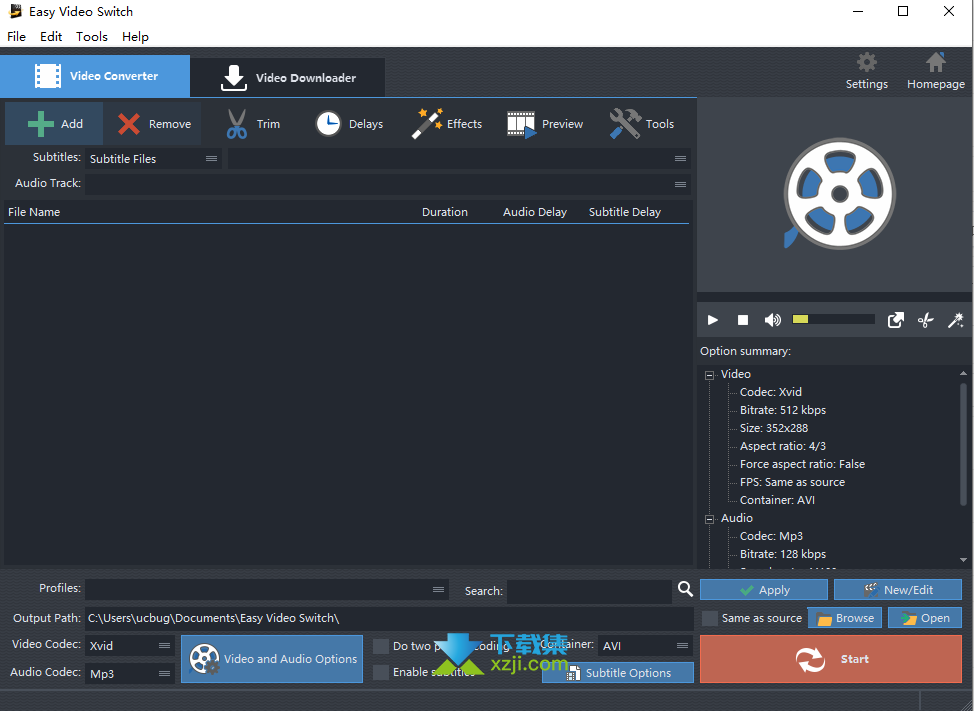Toggle the Enable subtitles checkbox
Image resolution: width=974 pixels, height=711 pixels.
click(x=381, y=672)
